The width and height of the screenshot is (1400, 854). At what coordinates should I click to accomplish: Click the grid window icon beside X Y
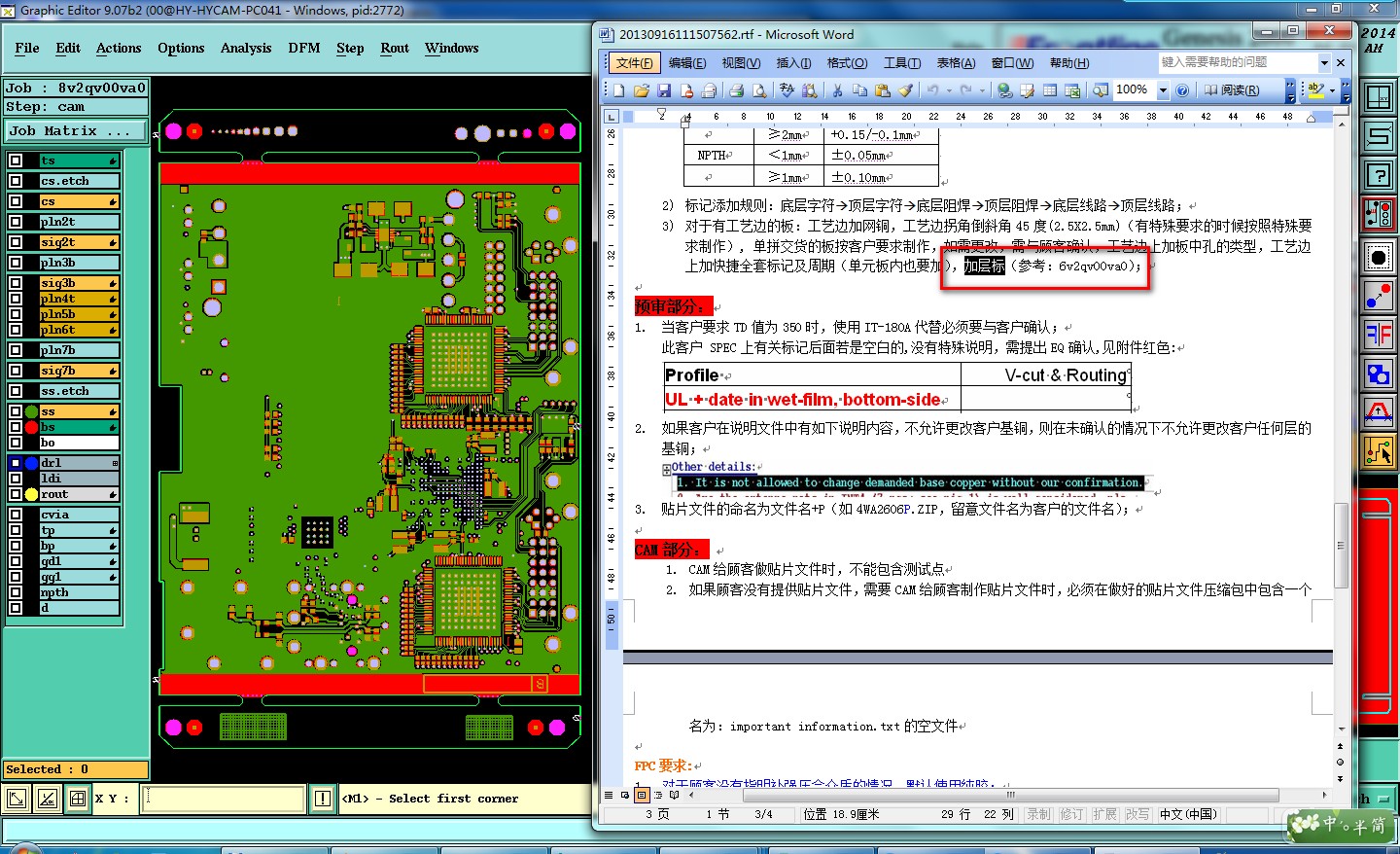pos(78,799)
